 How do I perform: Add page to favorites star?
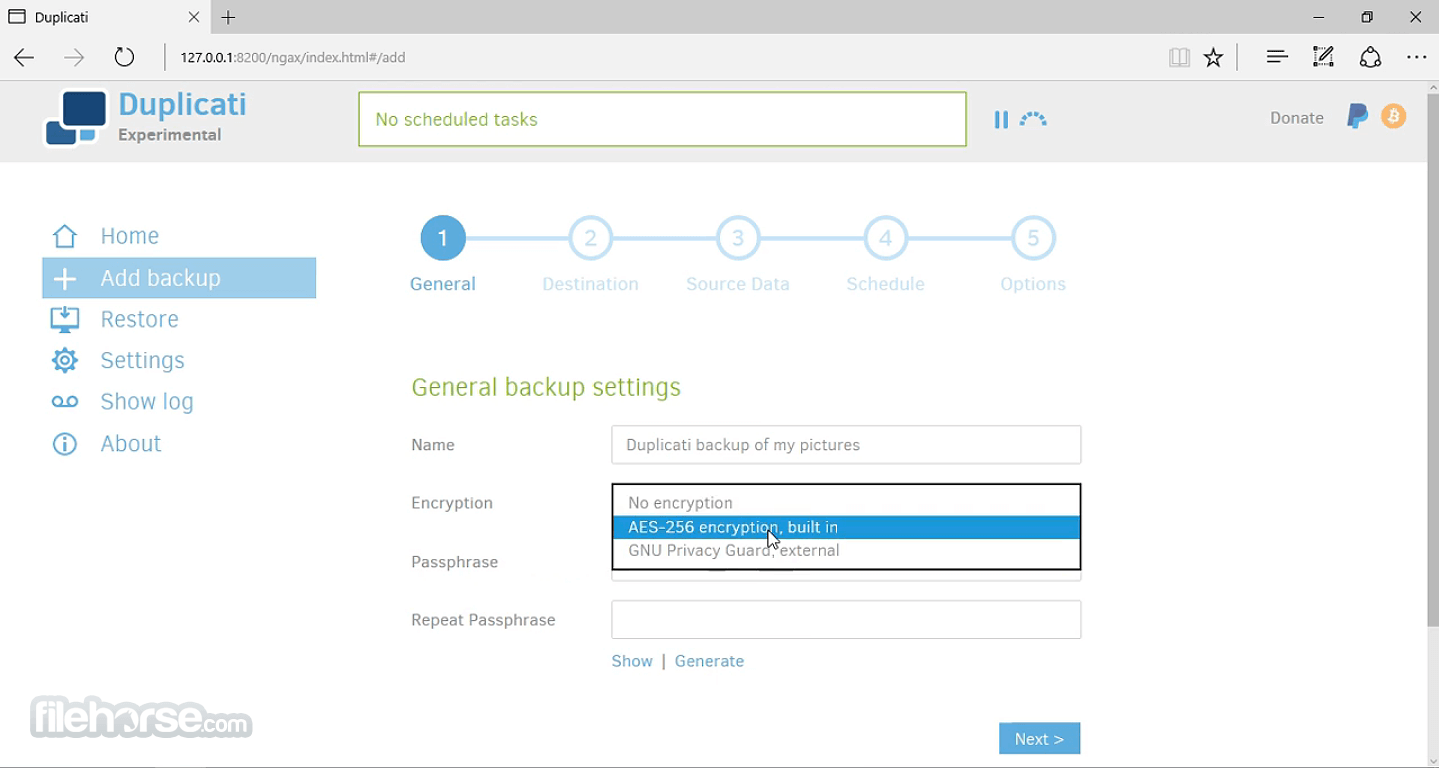point(1213,57)
